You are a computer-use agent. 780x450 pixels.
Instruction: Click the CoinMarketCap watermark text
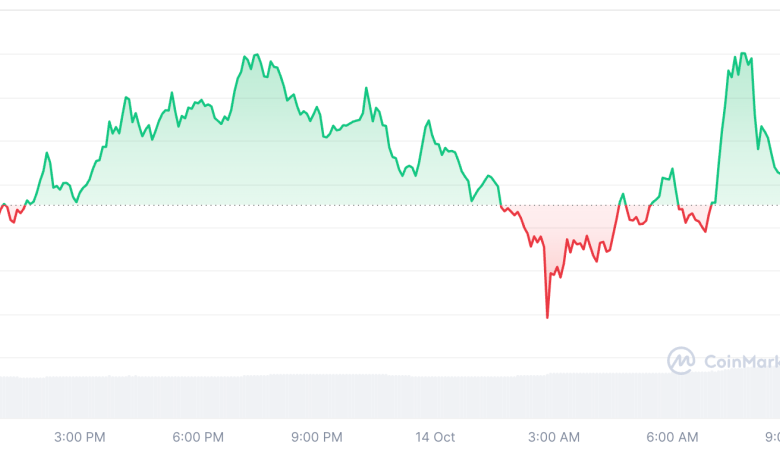(740, 361)
